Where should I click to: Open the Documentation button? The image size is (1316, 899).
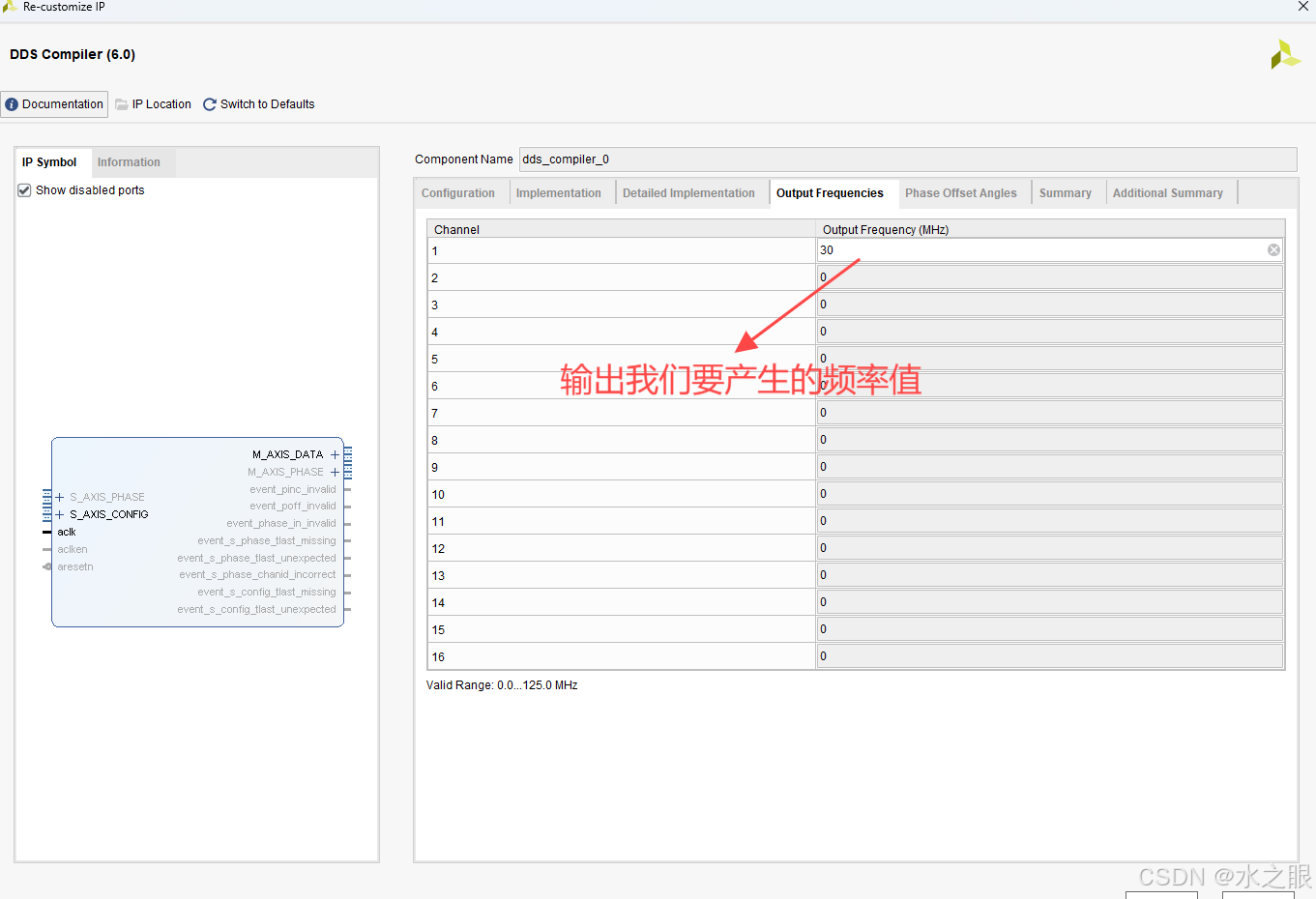(54, 104)
